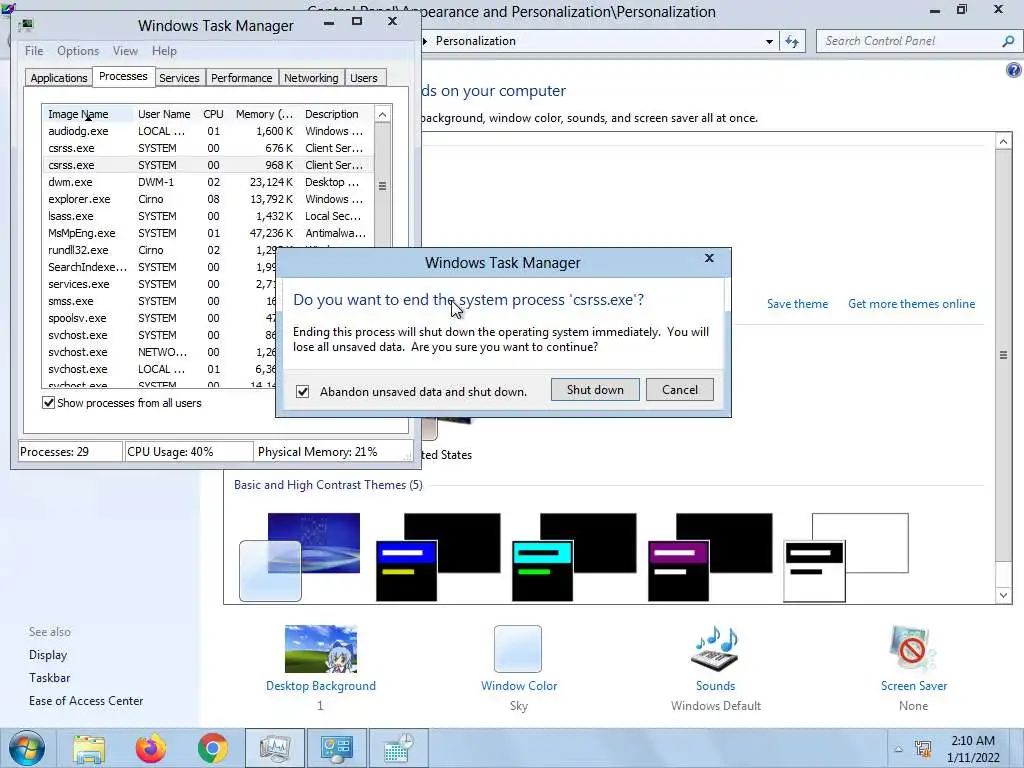The image size is (1024, 768).
Task: Select the blue High Contrast theme
Action: pos(438,557)
